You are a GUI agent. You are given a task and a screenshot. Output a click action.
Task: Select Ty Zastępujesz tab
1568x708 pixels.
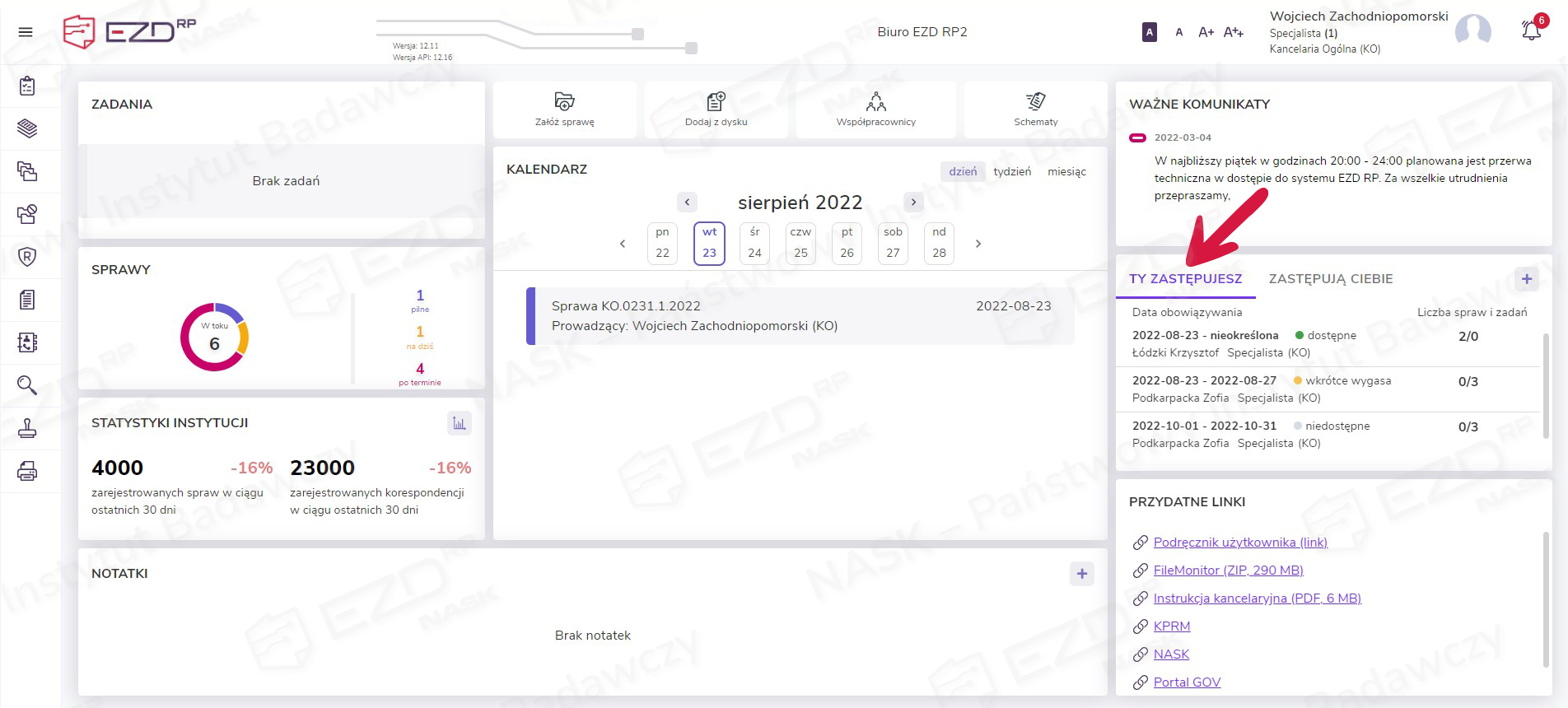click(x=1185, y=279)
